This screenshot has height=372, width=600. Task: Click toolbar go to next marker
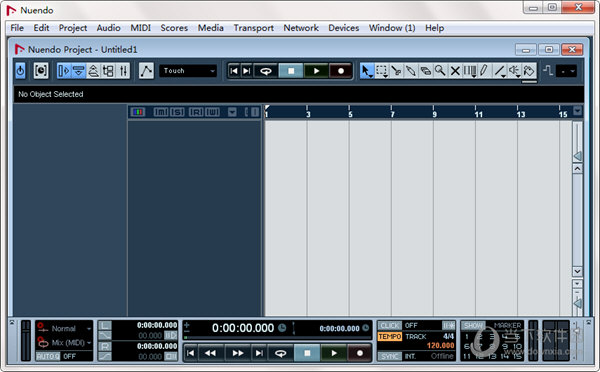[x=246, y=71]
